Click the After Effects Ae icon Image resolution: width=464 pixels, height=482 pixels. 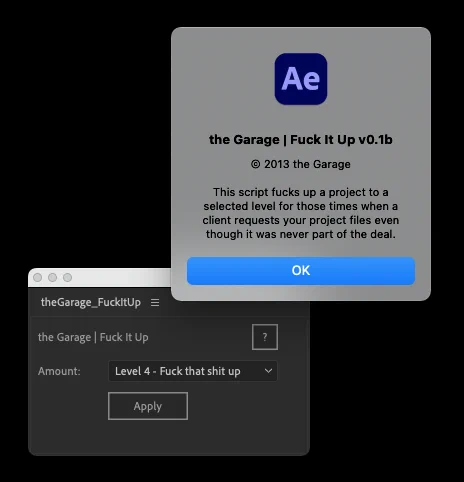301,79
